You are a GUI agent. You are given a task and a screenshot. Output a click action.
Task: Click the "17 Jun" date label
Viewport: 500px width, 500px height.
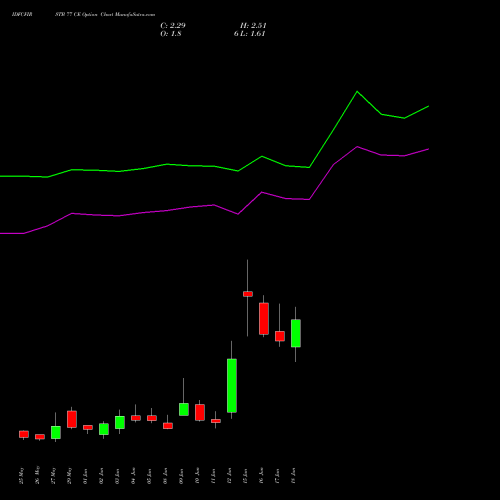pos(278,476)
